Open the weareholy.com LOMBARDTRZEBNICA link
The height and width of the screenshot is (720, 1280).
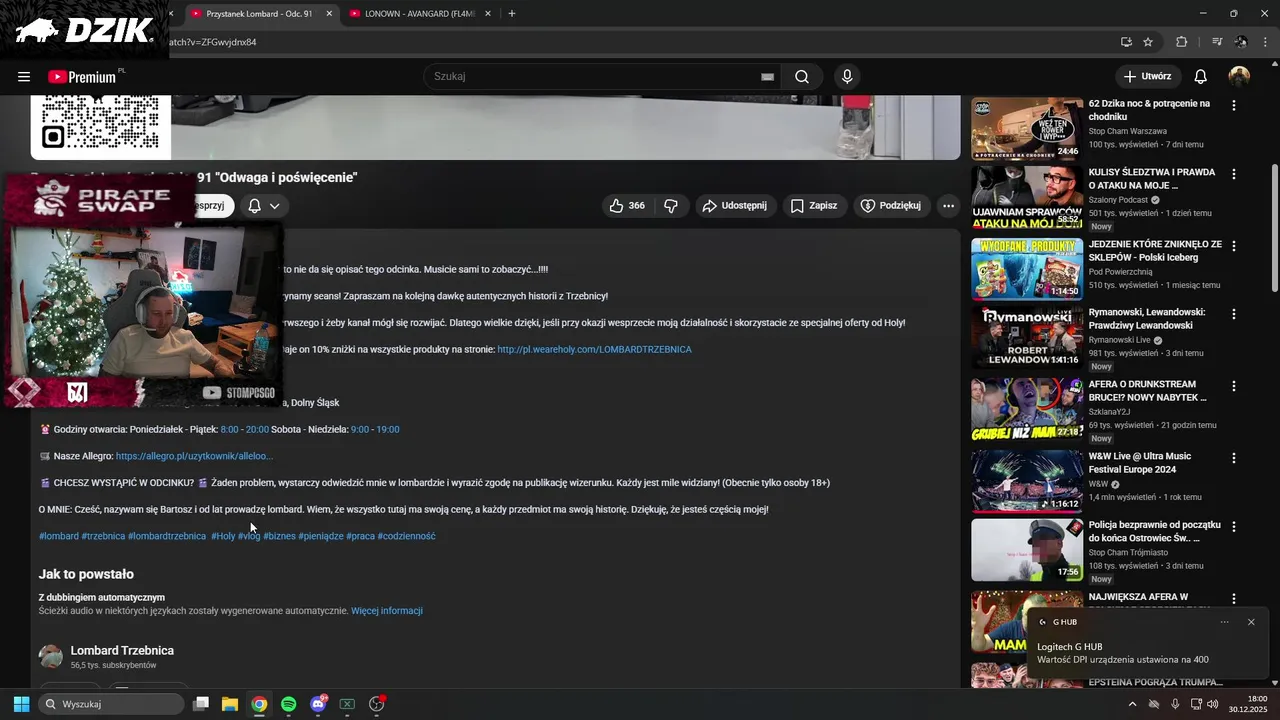click(x=594, y=349)
